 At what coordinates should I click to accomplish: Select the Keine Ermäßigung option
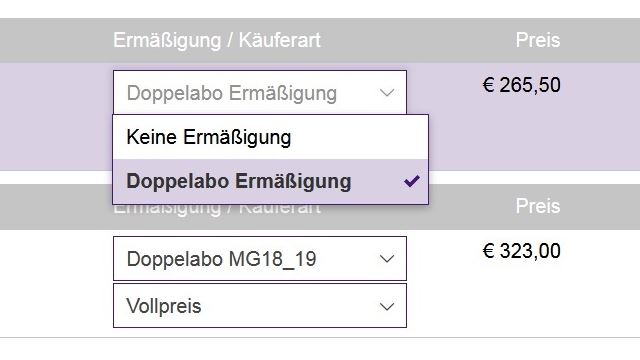pos(271,137)
